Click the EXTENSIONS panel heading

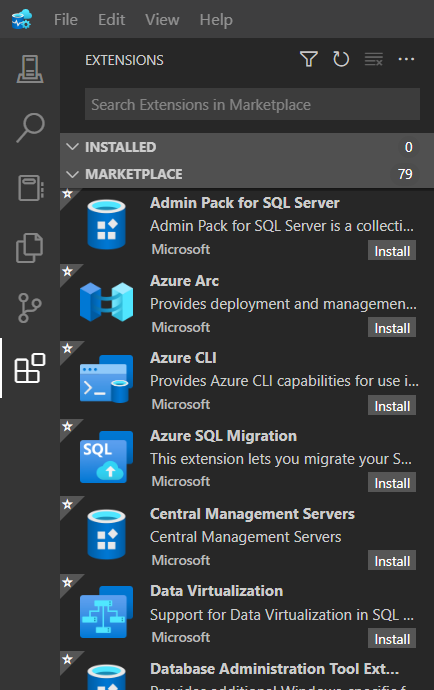tap(124, 60)
